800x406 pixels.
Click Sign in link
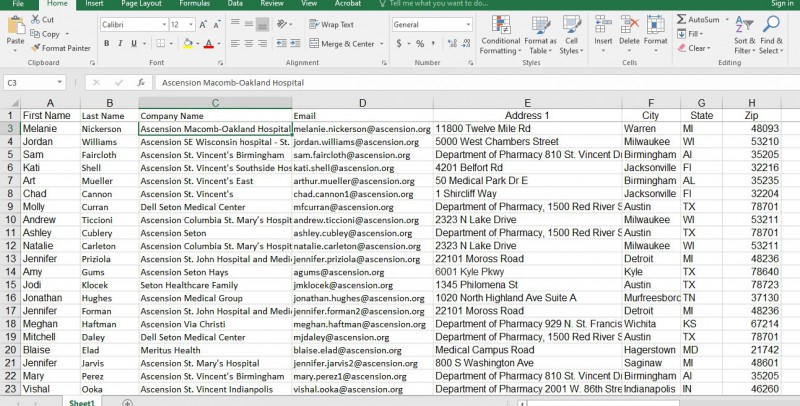[x=782, y=4]
